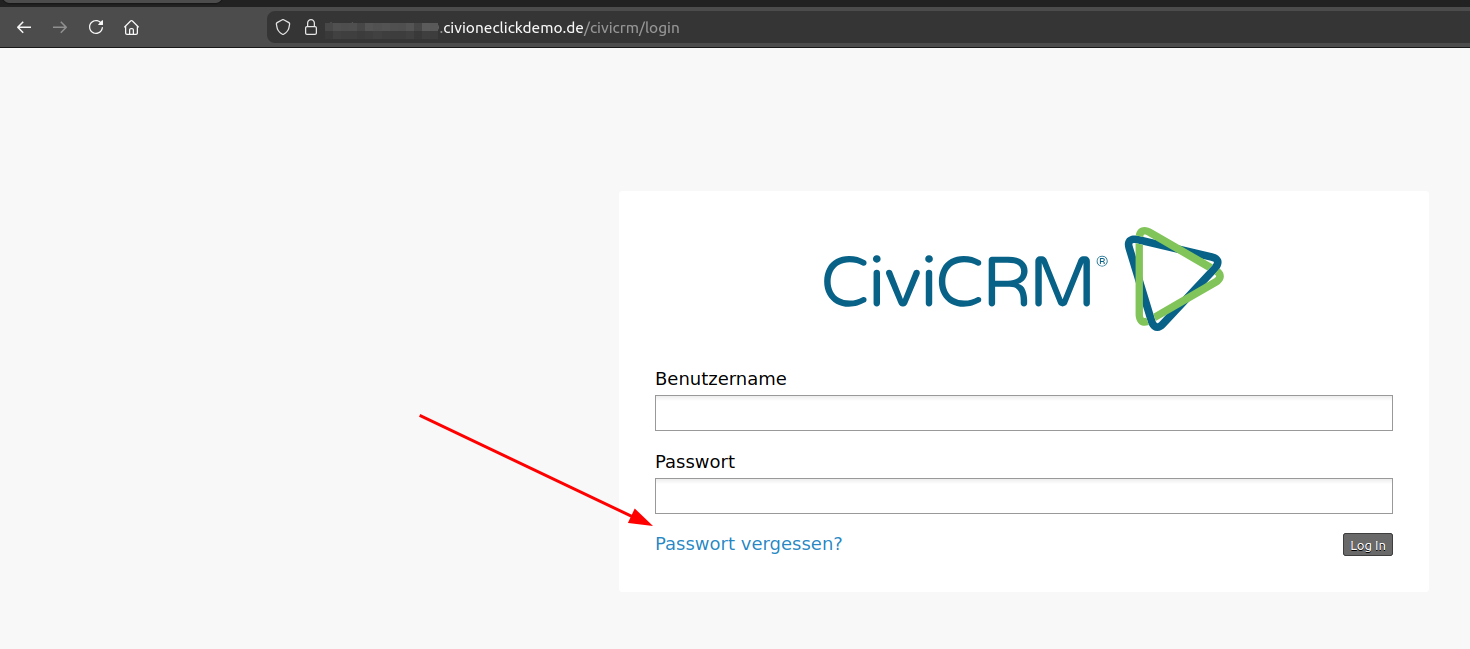
Task: Click the CiviCRM triangle logo icon
Action: coord(1172,278)
